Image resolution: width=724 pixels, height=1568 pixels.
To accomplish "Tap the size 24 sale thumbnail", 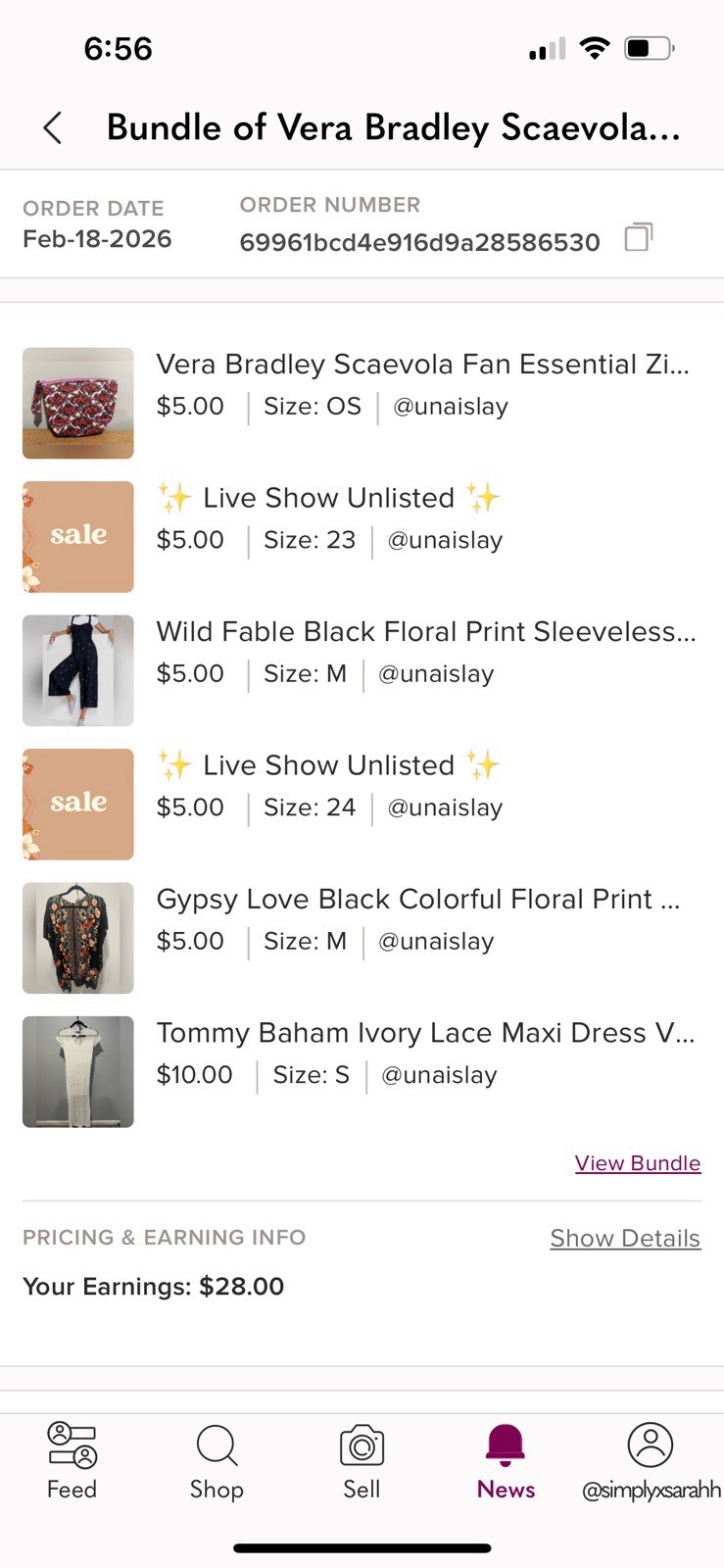I will click(78, 805).
